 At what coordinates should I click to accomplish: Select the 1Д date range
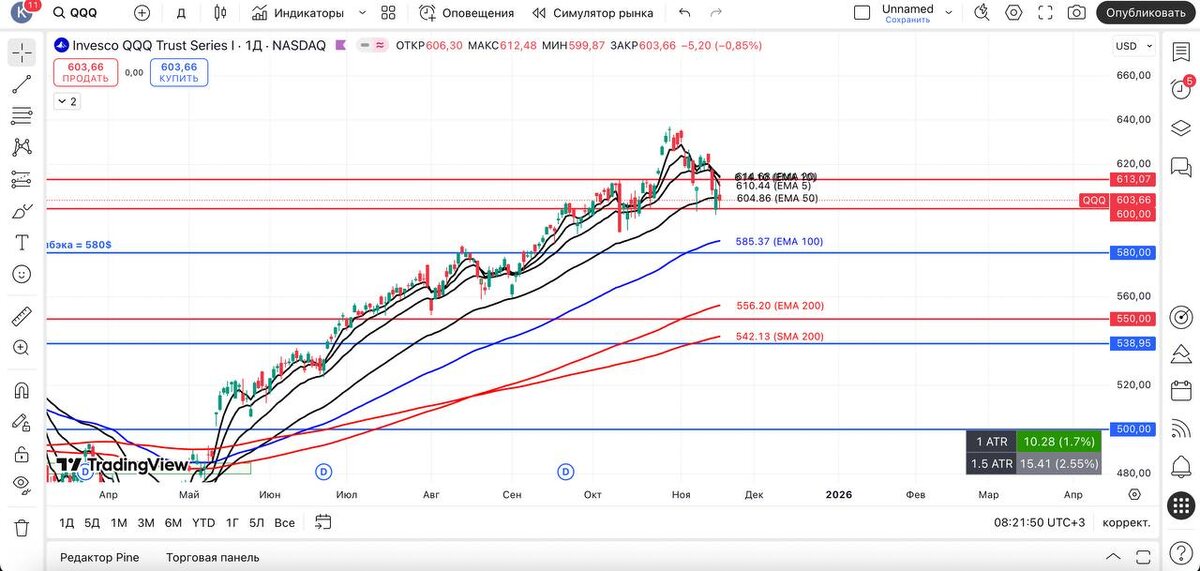click(x=67, y=522)
